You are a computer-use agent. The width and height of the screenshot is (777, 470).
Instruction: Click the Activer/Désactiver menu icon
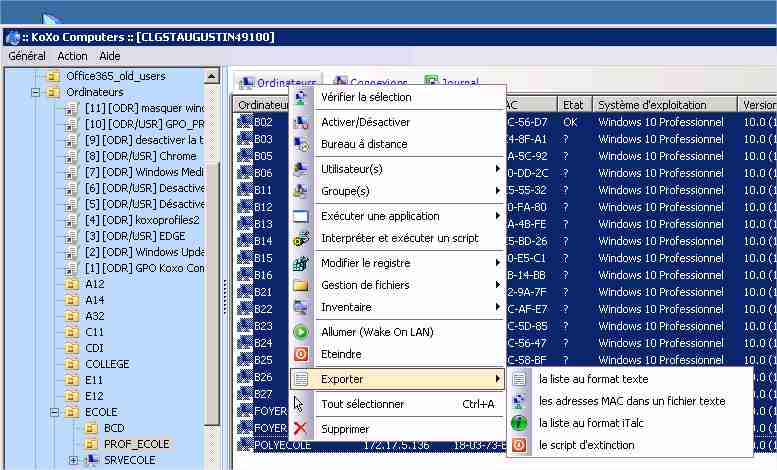301,122
